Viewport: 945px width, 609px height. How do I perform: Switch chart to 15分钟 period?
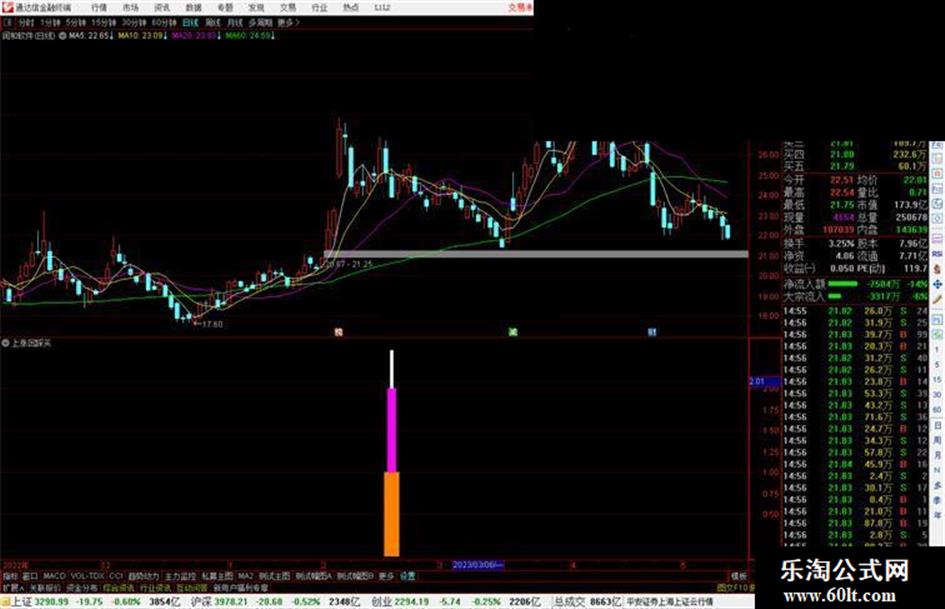tap(103, 22)
